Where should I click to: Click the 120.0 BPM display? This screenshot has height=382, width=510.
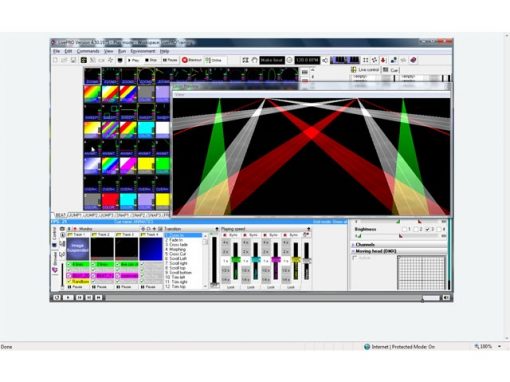tap(307, 60)
